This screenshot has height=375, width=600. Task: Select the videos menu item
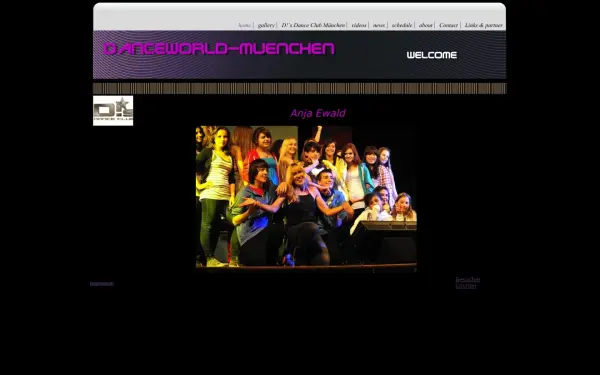pos(359,25)
